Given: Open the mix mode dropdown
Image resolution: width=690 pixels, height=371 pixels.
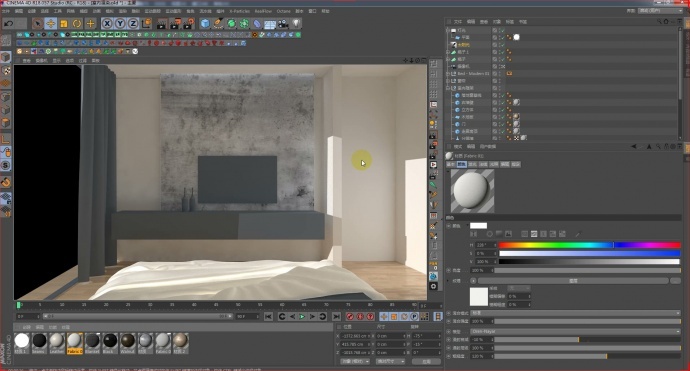Looking at the screenshot, I should click(576, 313).
